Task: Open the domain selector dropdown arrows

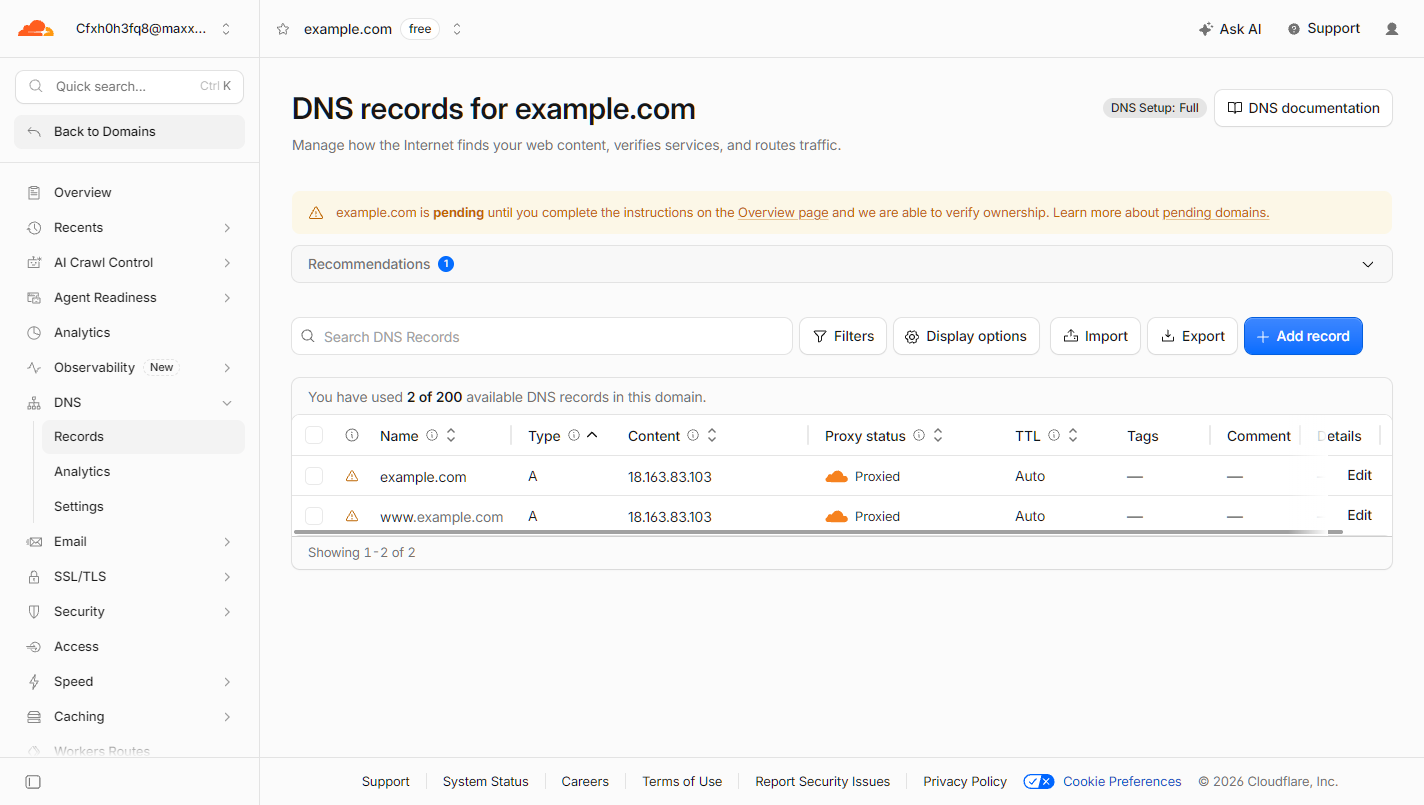Action: point(457,29)
